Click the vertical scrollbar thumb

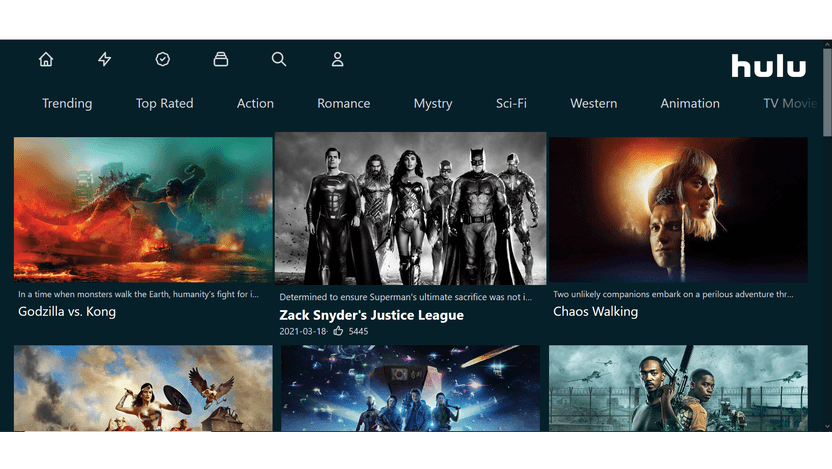[x=827, y=93]
